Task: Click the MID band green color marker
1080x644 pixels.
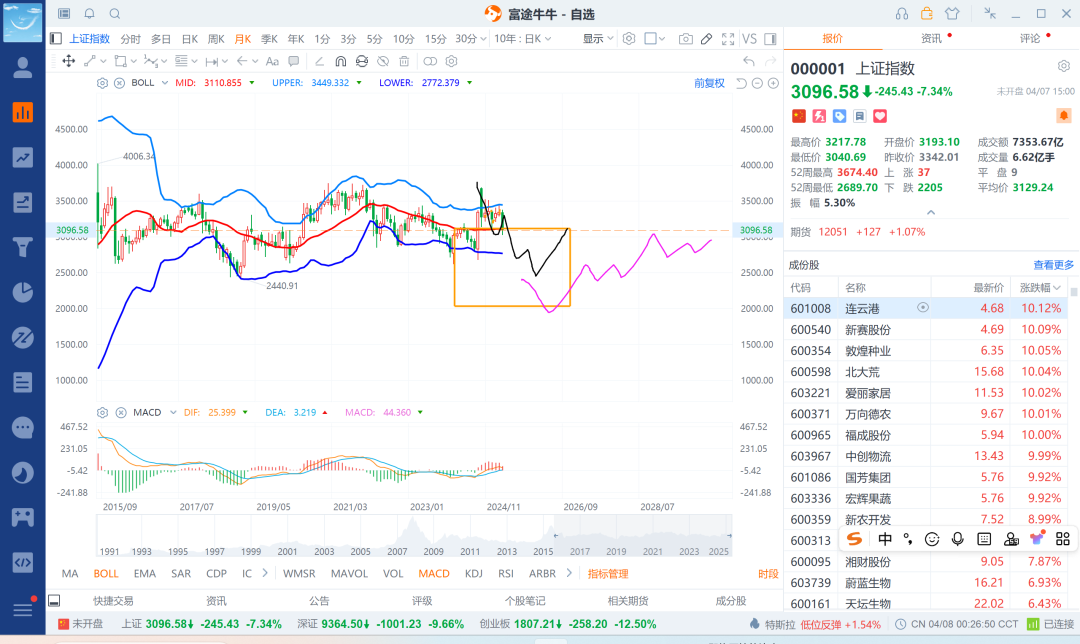Action: click(251, 83)
